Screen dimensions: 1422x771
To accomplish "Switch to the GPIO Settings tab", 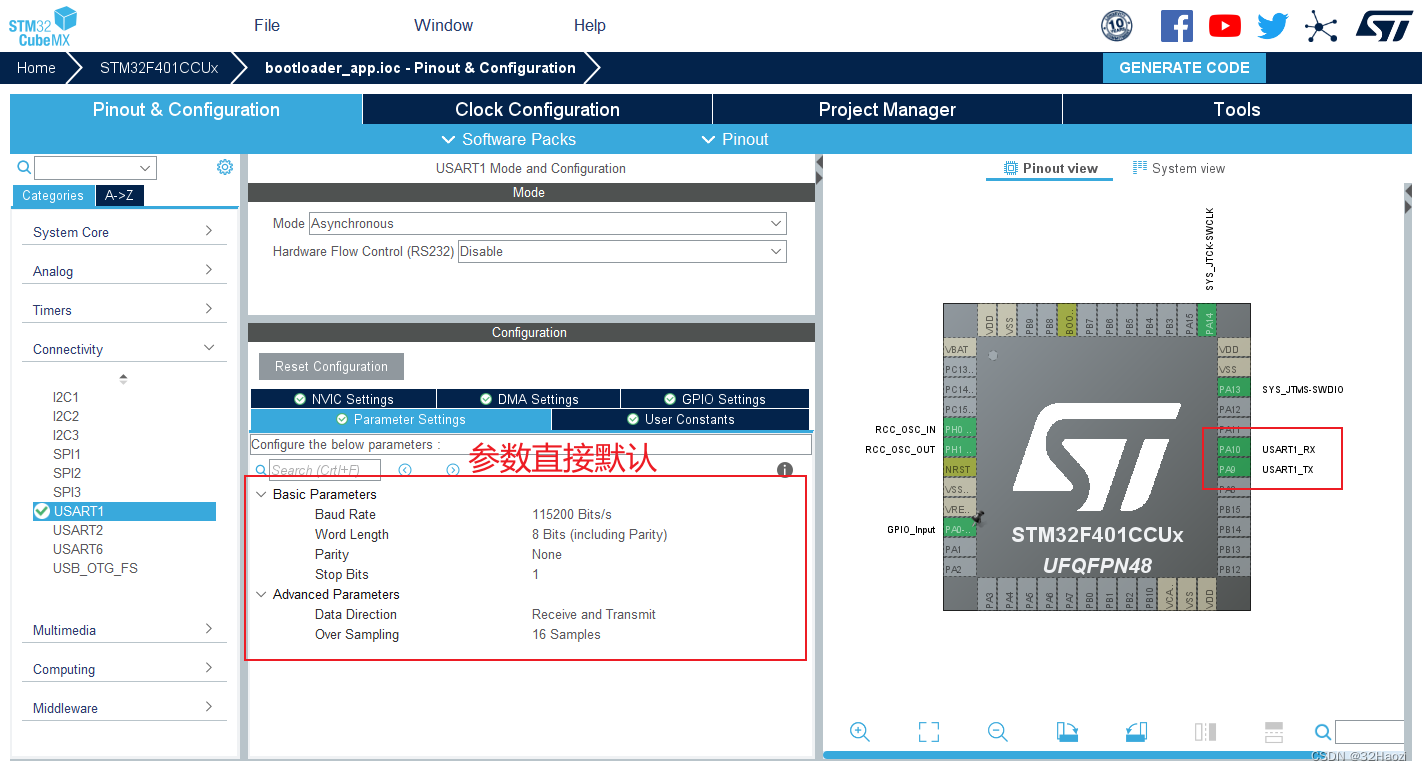I will [714, 399].
